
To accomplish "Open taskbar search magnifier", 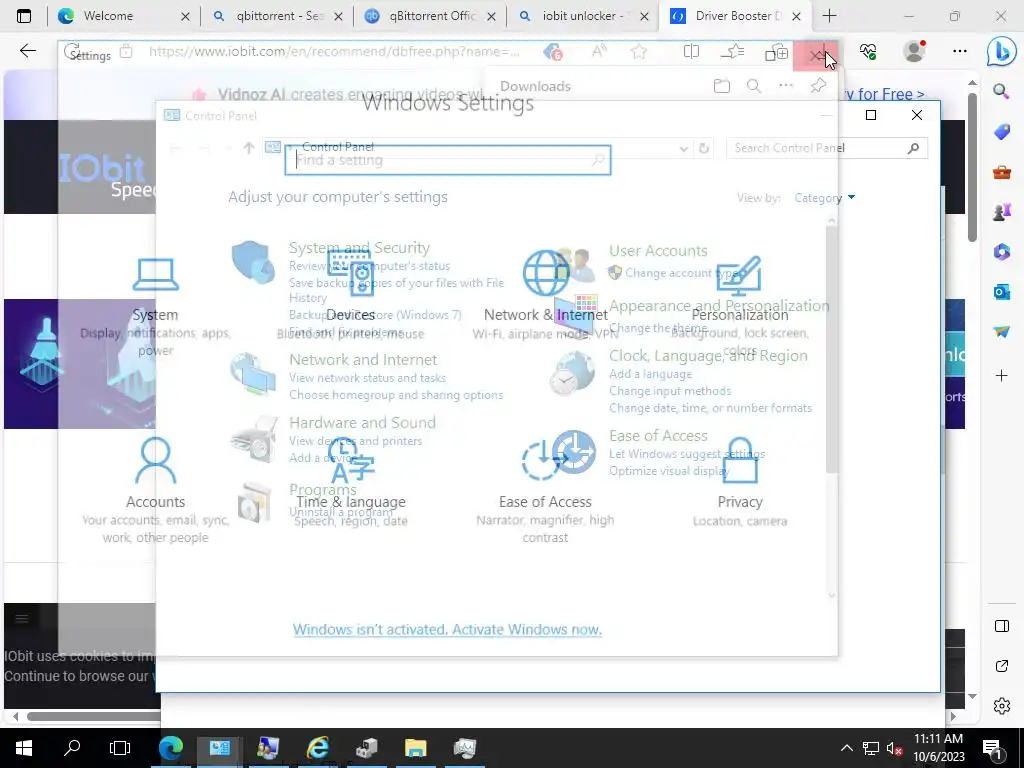I will tap(72, 748).
